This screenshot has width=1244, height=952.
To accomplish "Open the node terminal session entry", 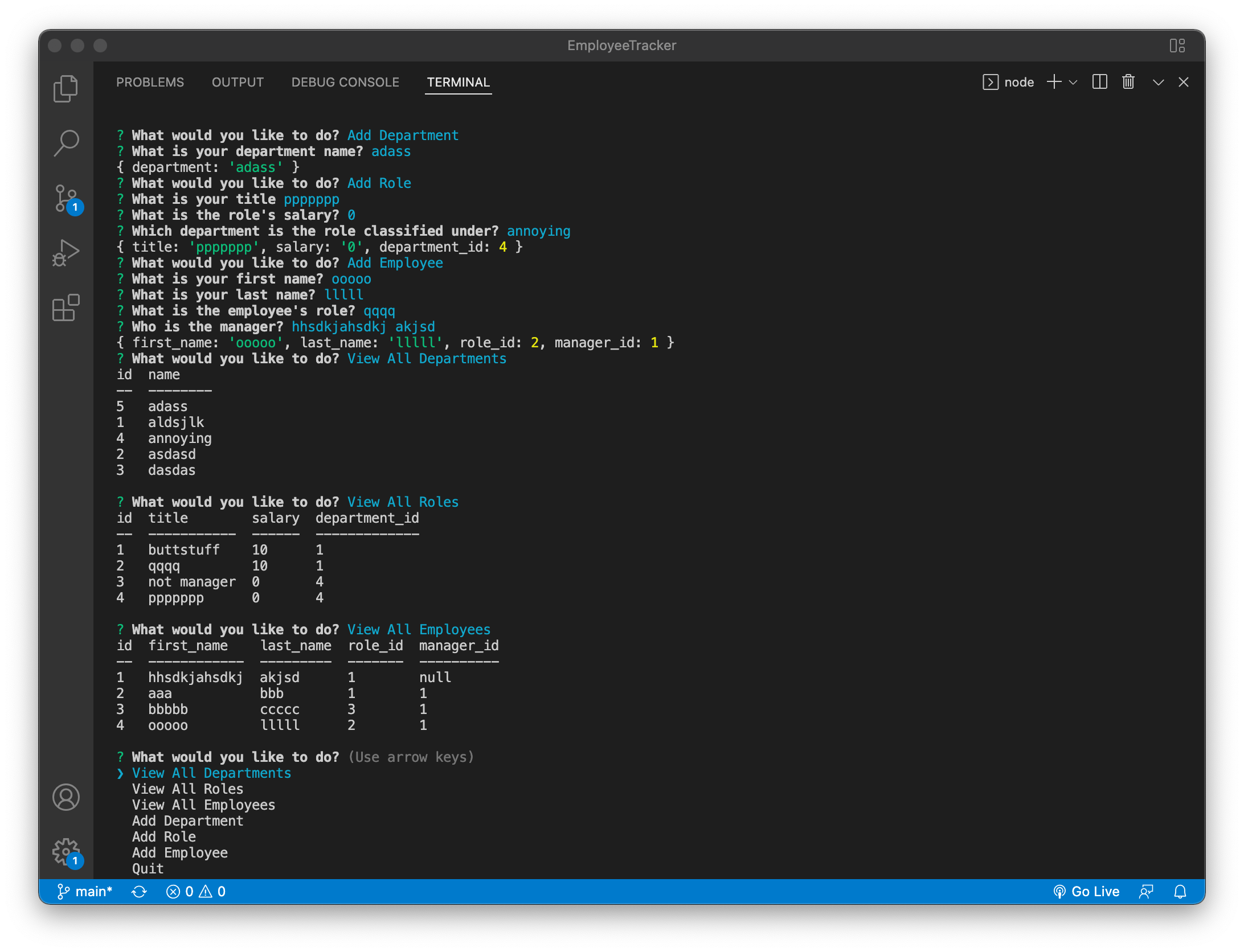I will coord(1009,82).
